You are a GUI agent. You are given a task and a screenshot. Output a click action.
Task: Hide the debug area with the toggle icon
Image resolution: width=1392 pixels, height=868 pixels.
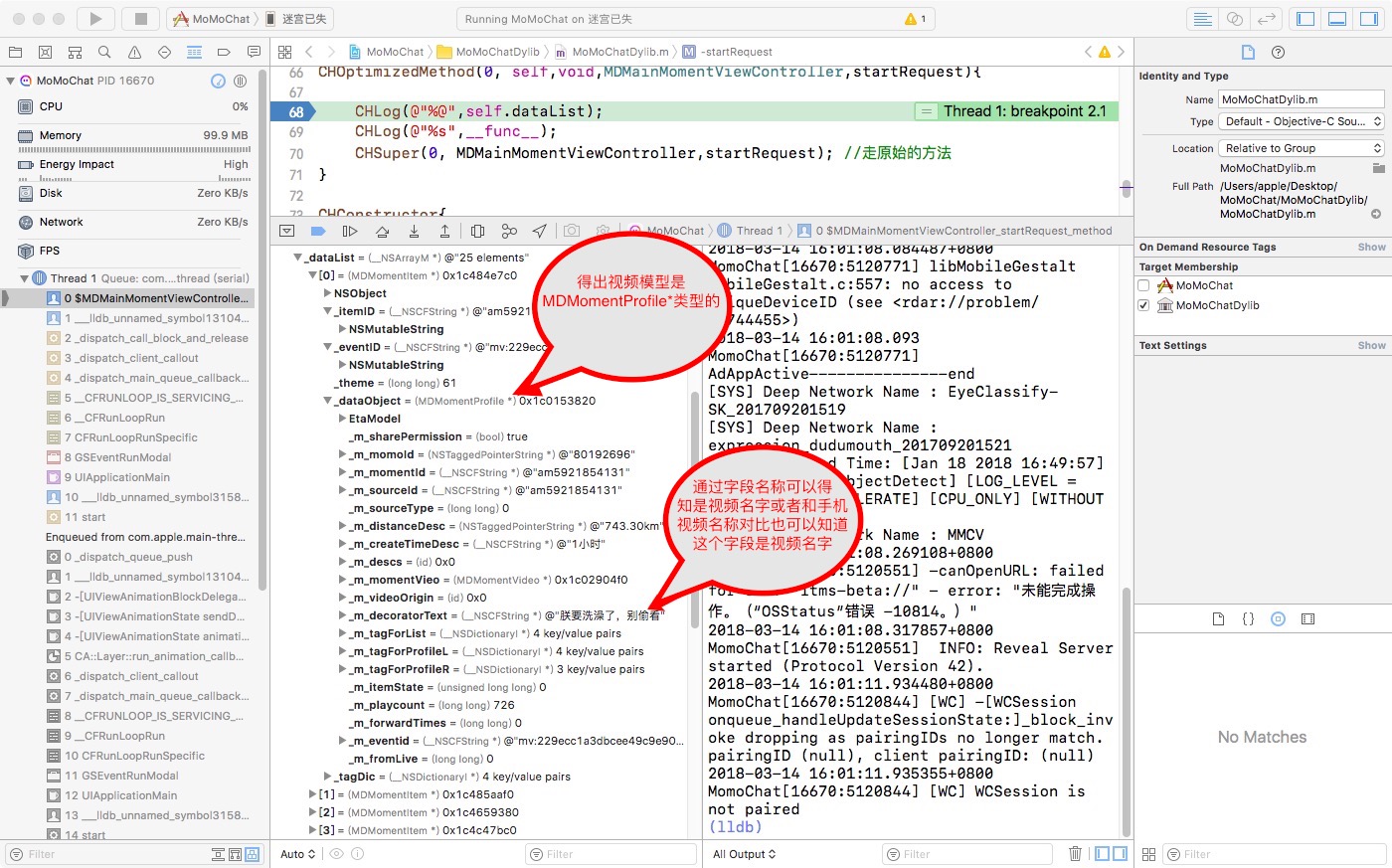point(287,231)
